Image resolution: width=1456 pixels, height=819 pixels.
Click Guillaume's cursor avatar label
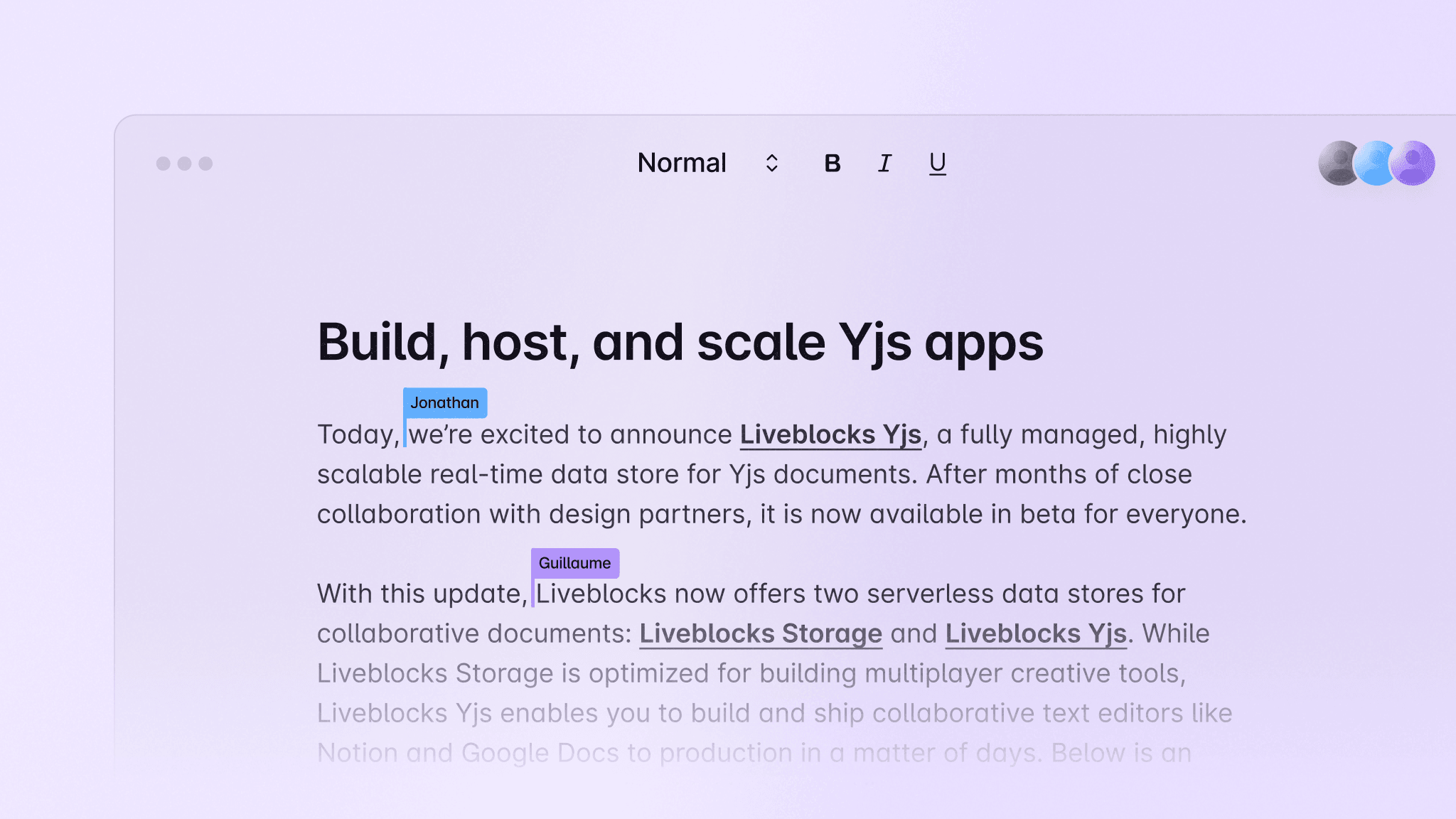click(575, 562)
